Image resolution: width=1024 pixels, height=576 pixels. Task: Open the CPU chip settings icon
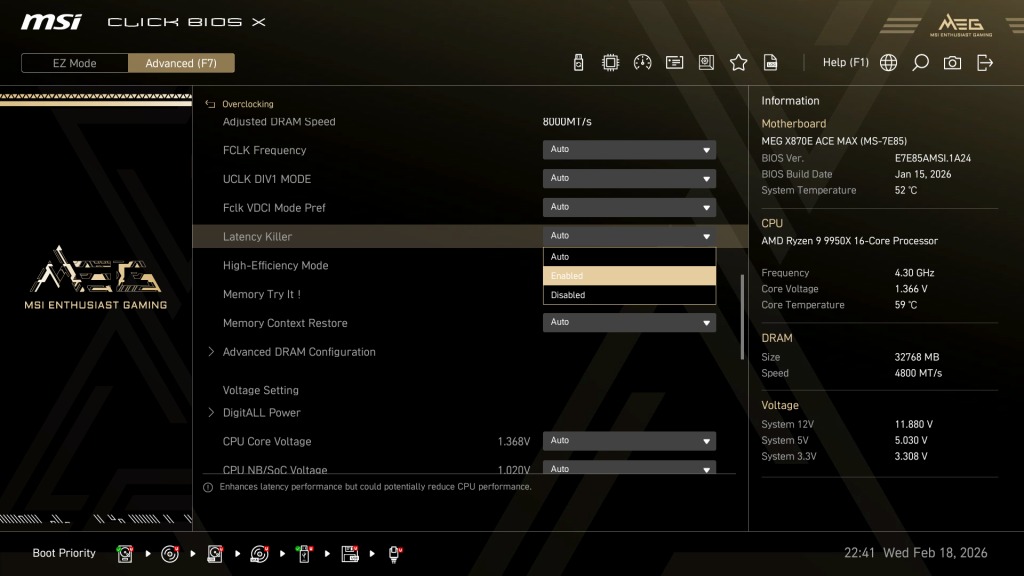[610, 63]
